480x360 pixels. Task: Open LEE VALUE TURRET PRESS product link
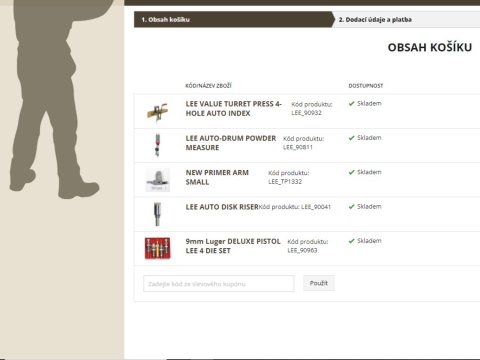coord(234,109)
